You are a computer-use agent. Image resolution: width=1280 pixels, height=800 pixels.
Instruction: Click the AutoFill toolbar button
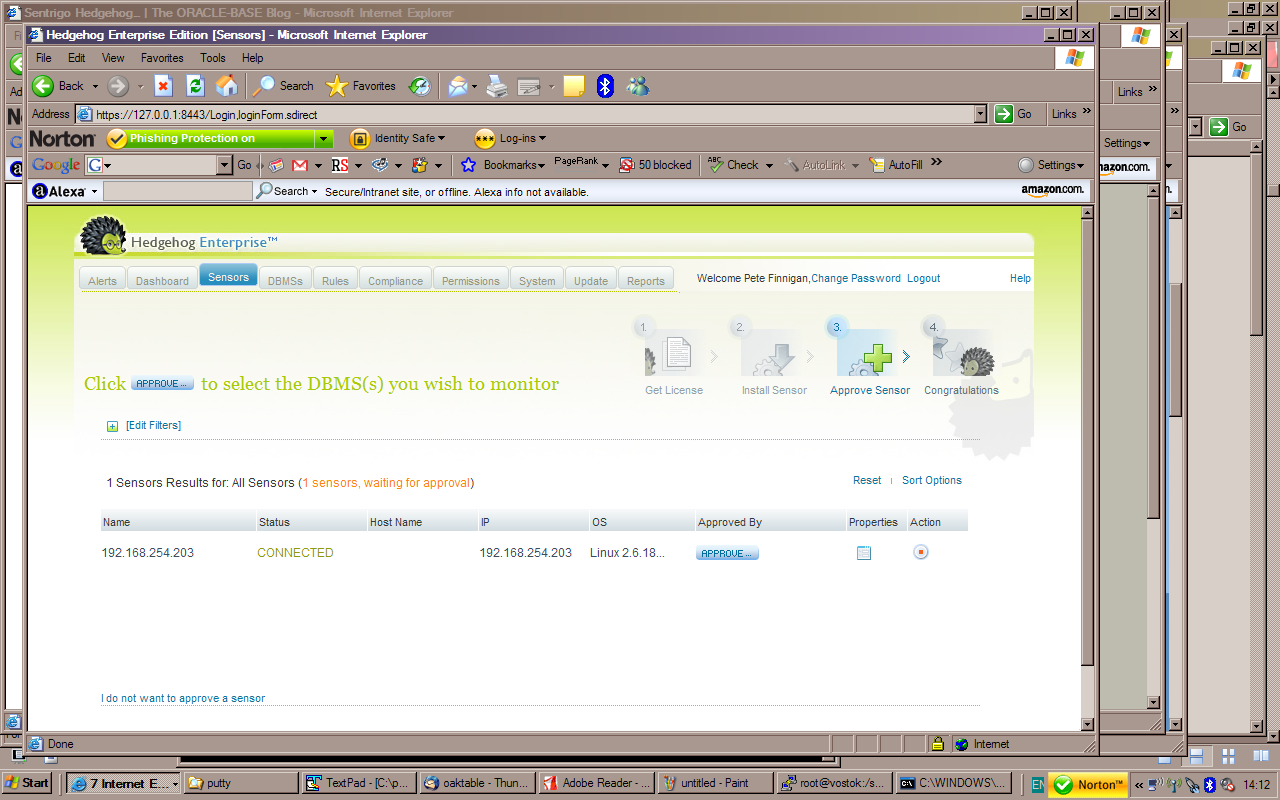click(895, 165)
